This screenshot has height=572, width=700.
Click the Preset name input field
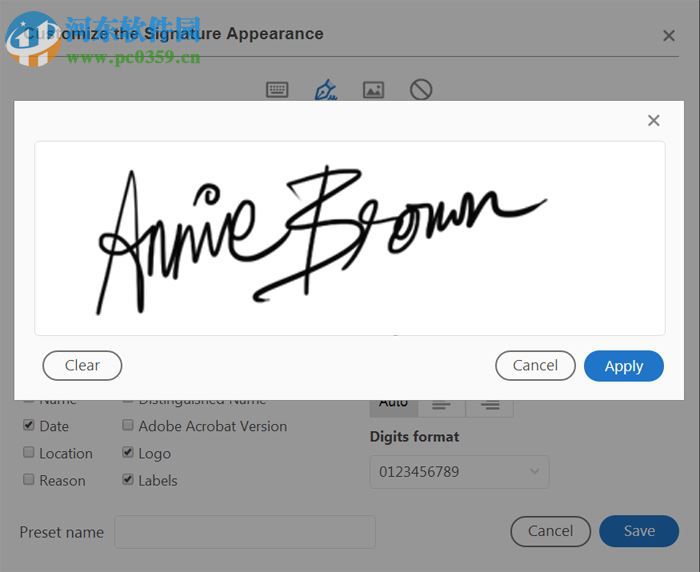pyautogui.click(x=245, y=532)
